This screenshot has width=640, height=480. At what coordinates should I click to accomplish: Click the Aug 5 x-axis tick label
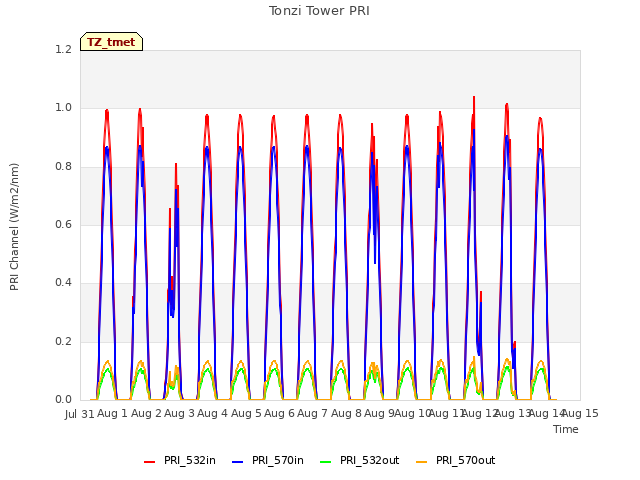tap(246, 413)
